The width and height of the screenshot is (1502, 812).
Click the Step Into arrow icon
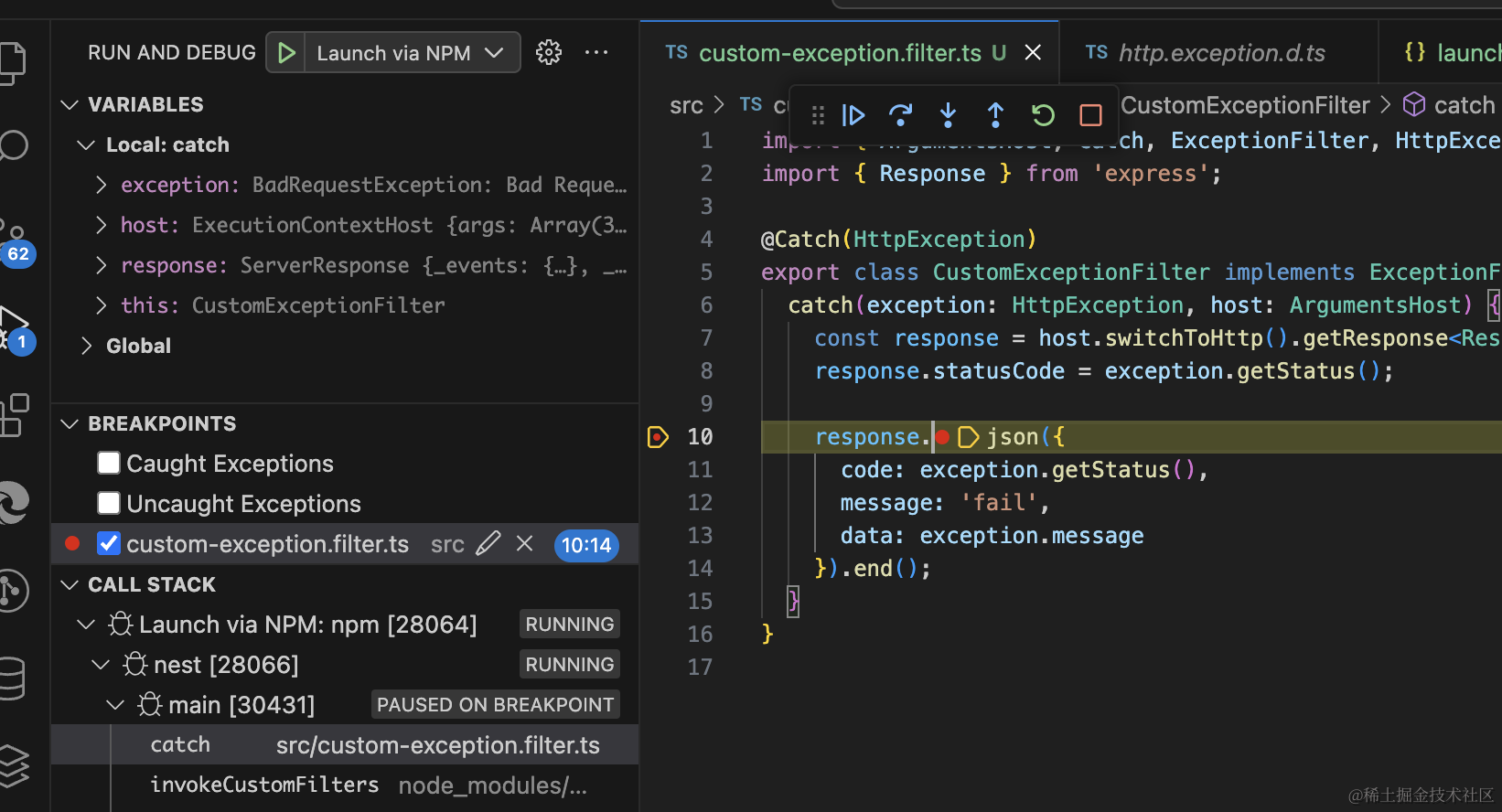pyautogui.click(x=948, y=115)
